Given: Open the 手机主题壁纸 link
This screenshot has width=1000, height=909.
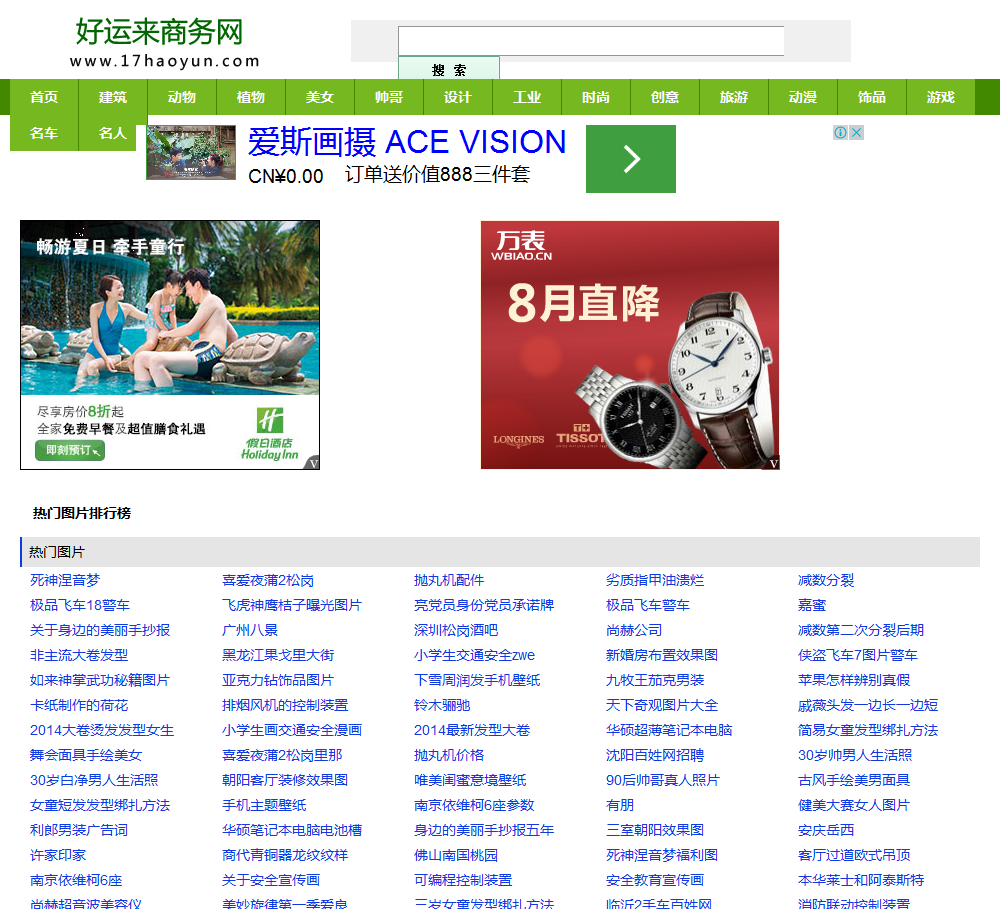Looking at the screenshot, I should click(x=264, y=806).
